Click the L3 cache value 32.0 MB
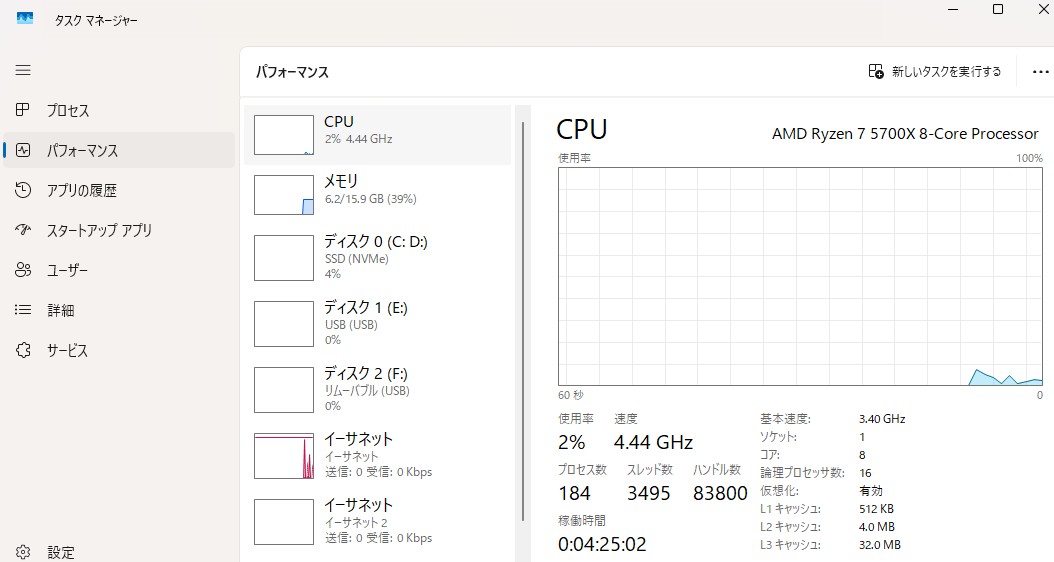1054x562 pixels. click(x=880, y=545)
